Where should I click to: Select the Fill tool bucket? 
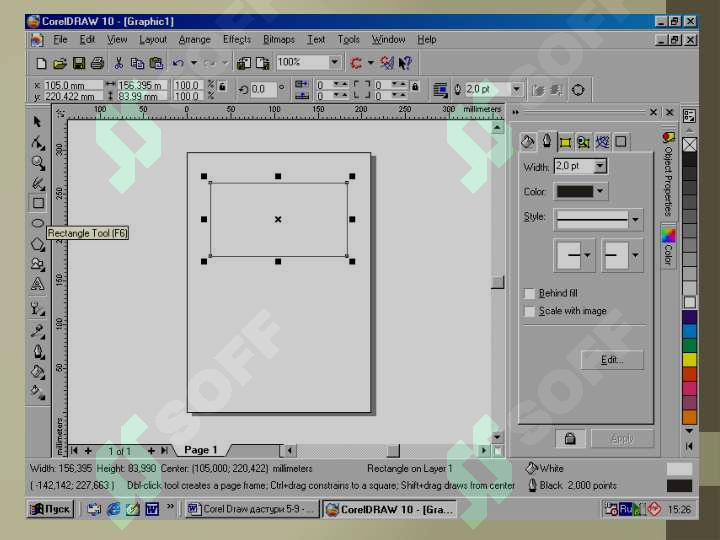(38, 372)
